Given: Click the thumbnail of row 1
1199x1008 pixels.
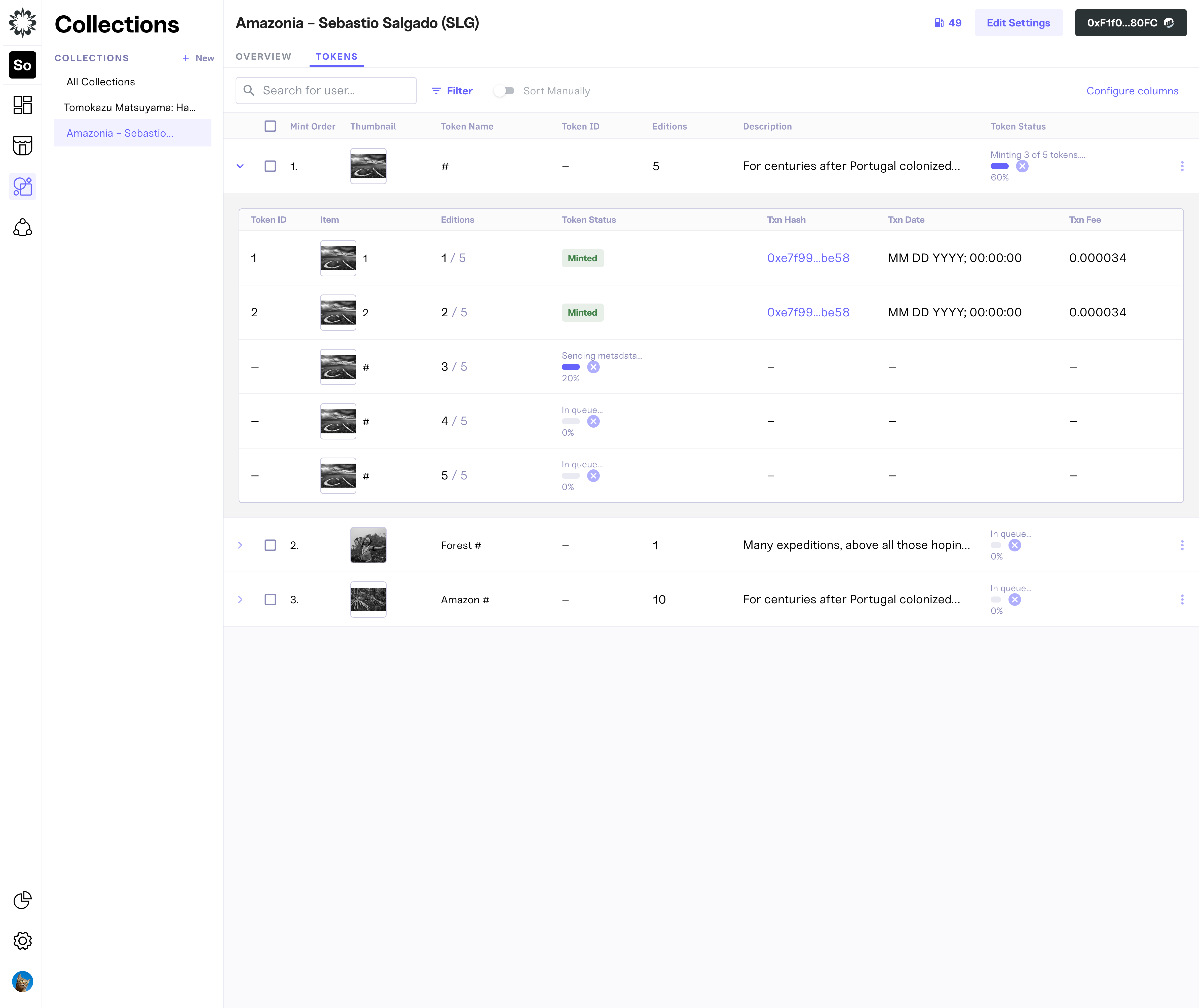Looking at the screenshot, I should (x=368, y=166).
